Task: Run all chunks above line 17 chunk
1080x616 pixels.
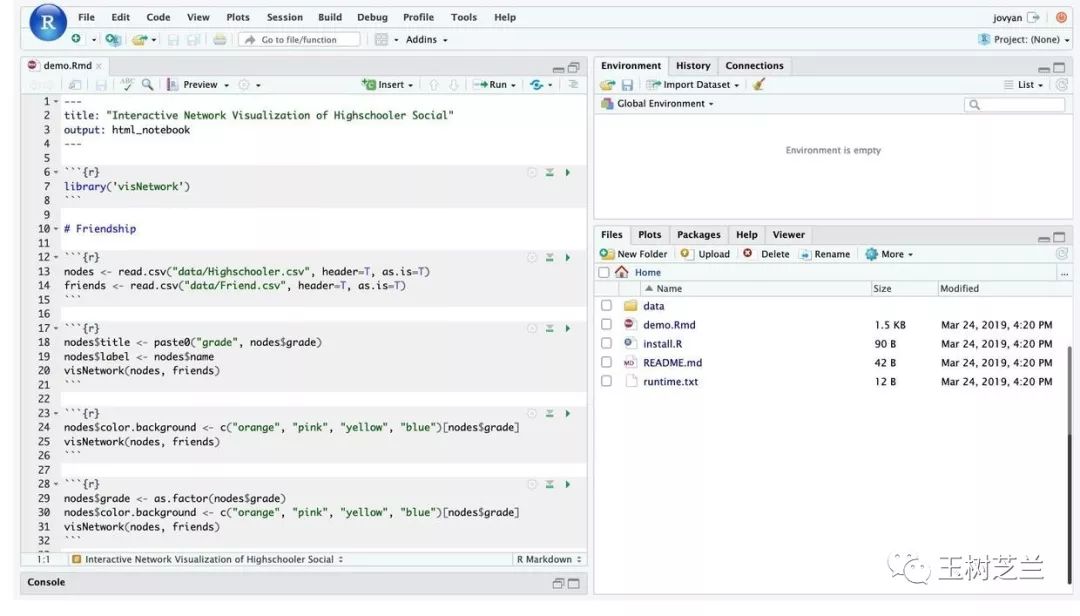Action: click(x=550, y=329)
